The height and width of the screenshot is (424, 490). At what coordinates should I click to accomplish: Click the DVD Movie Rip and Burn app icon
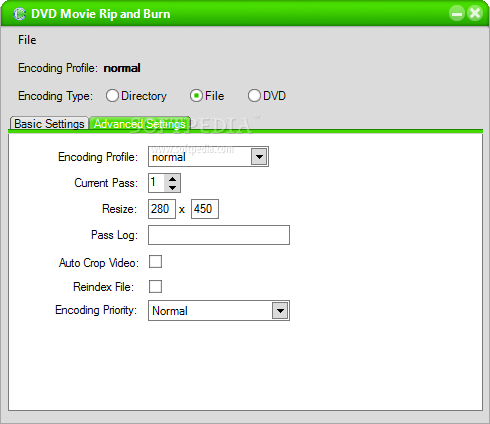(19, 14)
